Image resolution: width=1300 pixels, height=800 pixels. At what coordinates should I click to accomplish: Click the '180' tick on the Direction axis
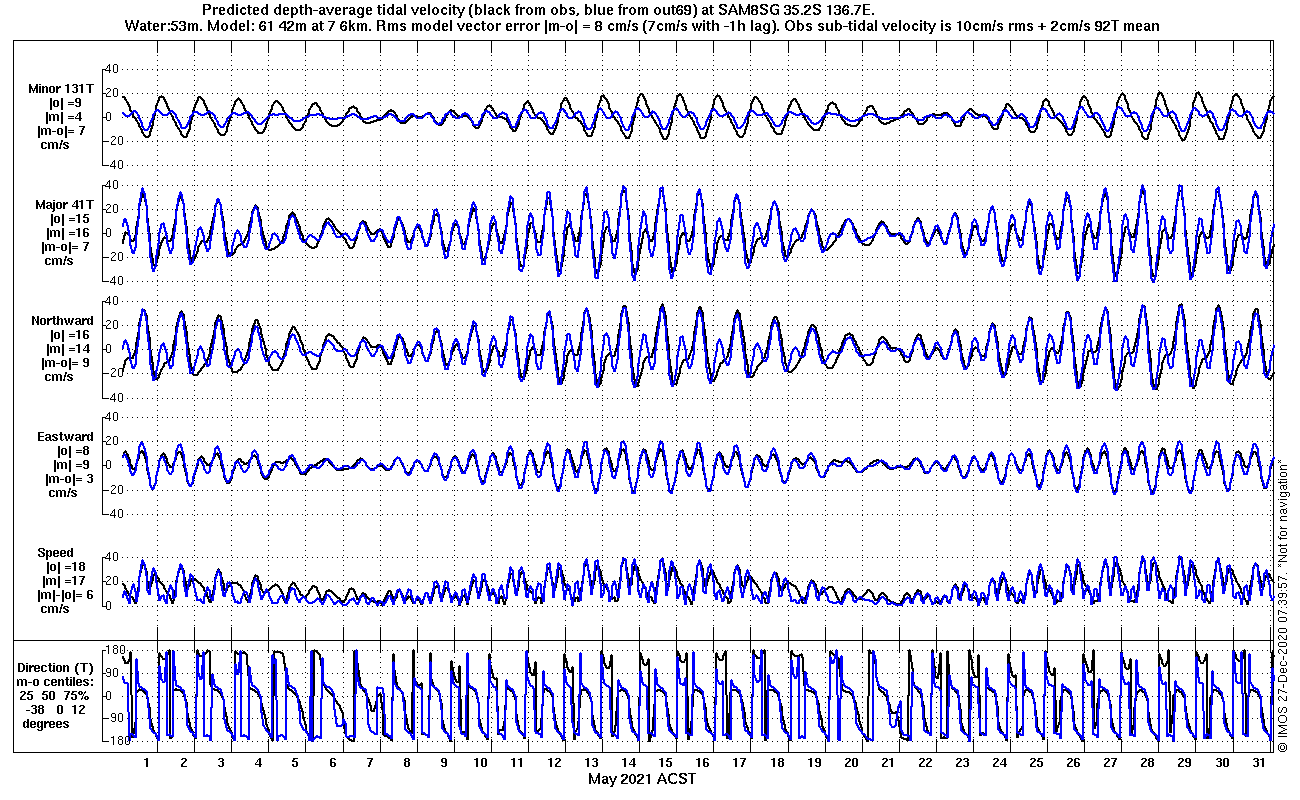click(113, 651)
